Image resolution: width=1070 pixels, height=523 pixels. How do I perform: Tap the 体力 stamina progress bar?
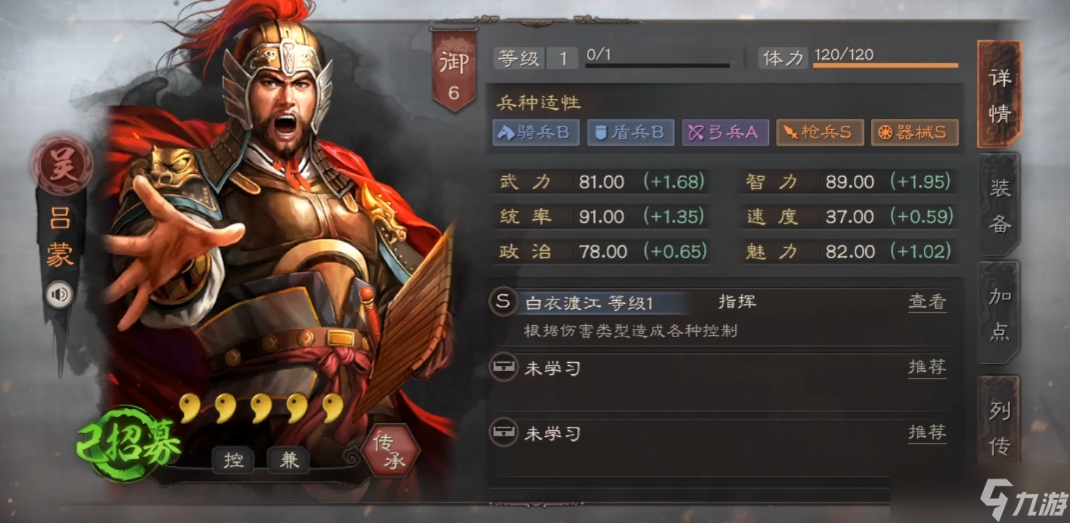(885, 66)
